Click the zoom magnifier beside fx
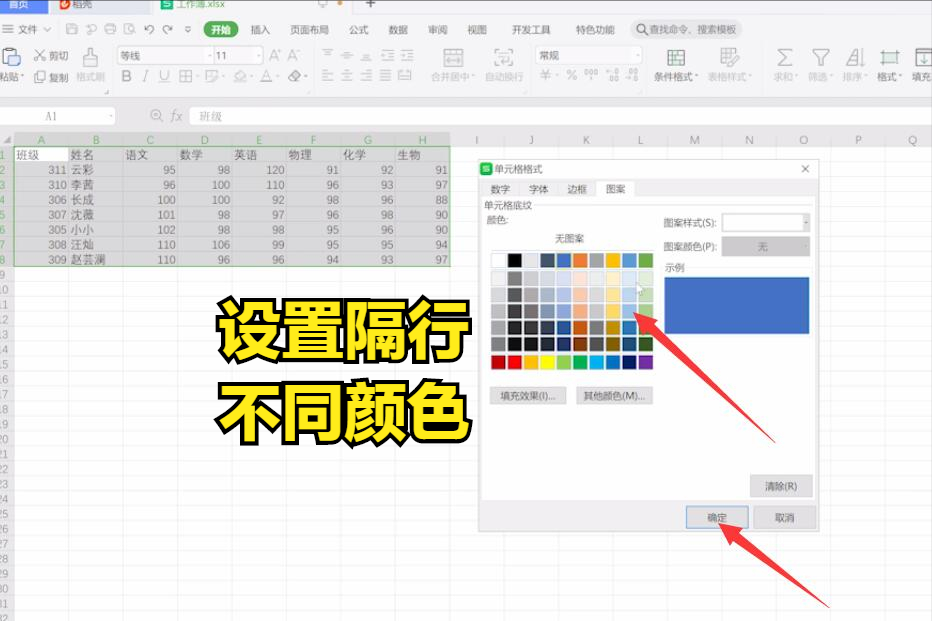 tap(156, 115)
